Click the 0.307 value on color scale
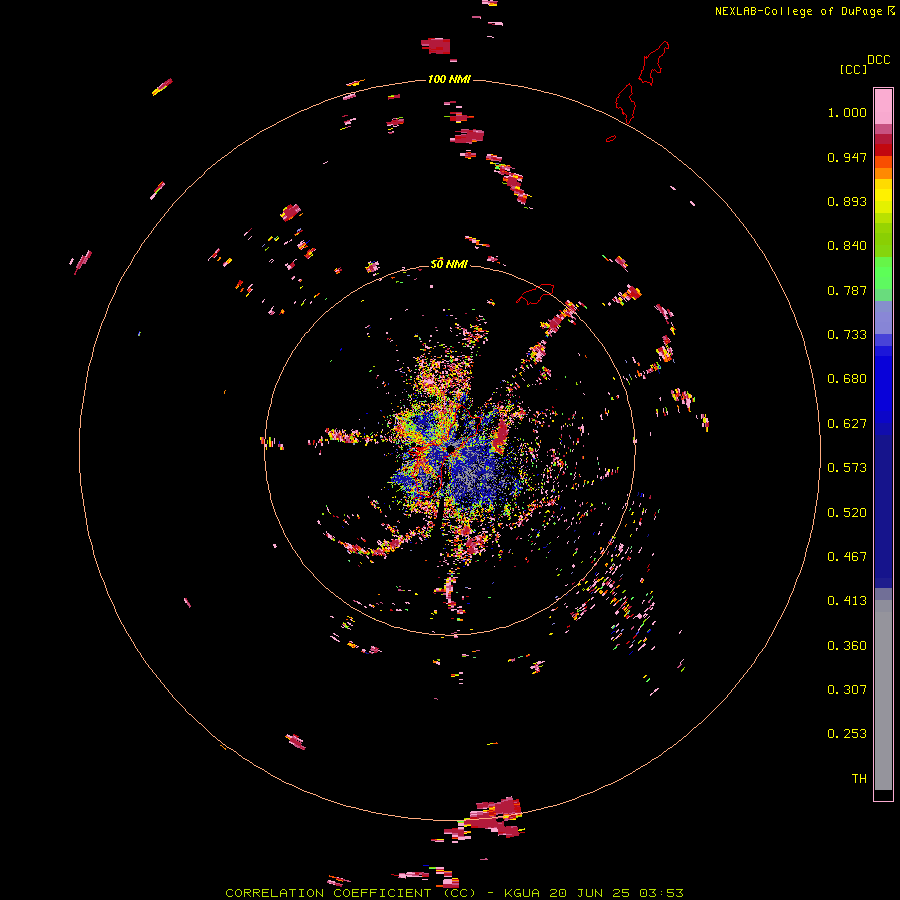 [x=847, y=690]
